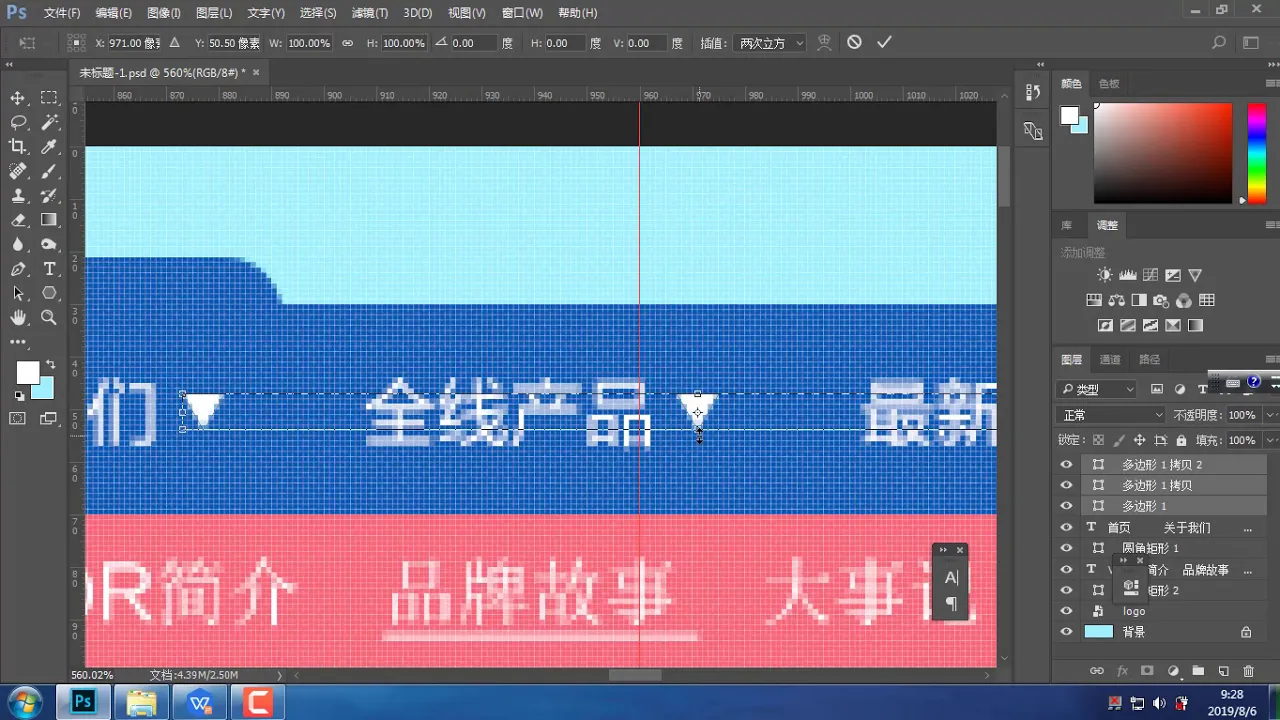The height and width of the screenshot is (720, 1280).
Task: Select the History Brush tool
Action: (x=49, y=196)
